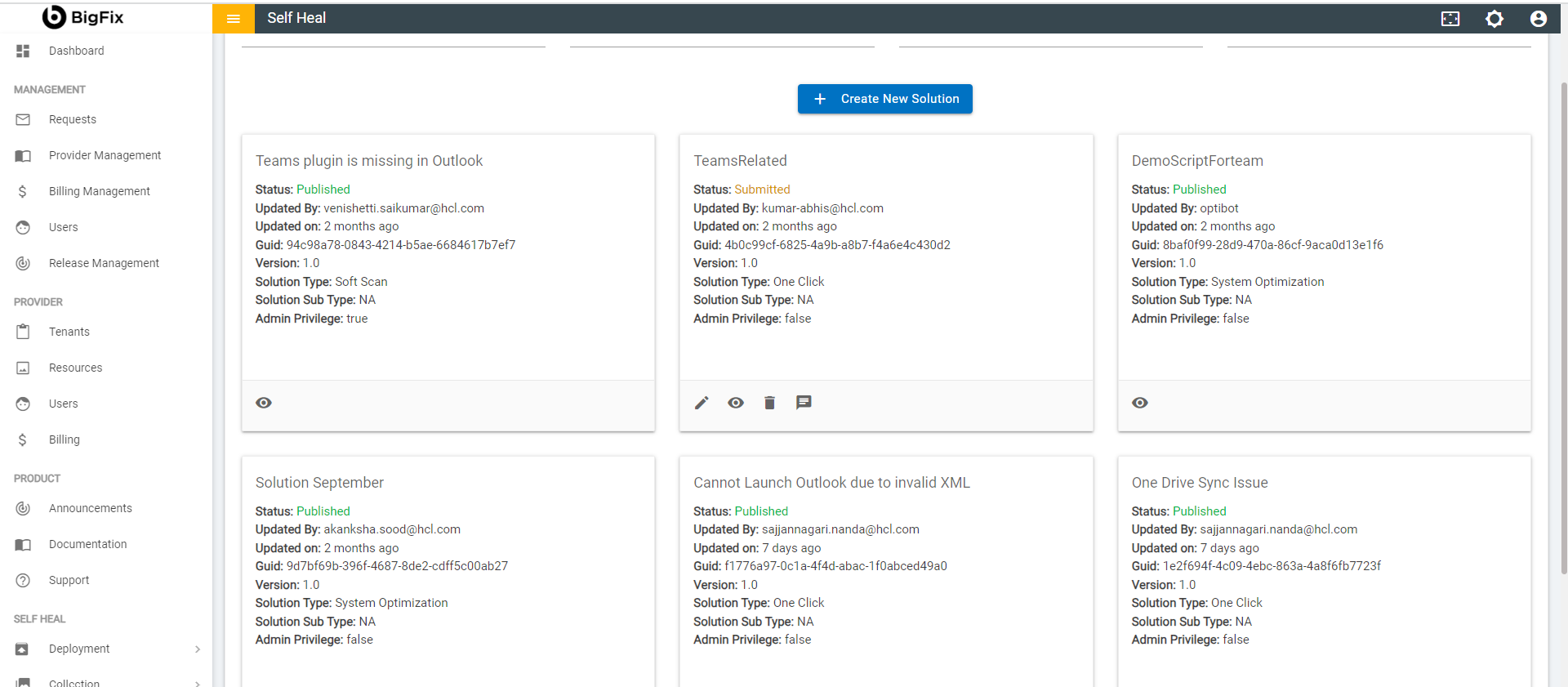Click the page vertical scrollbar
Viewport: 1568px width, 687px height.
(x=1563, y=327)
